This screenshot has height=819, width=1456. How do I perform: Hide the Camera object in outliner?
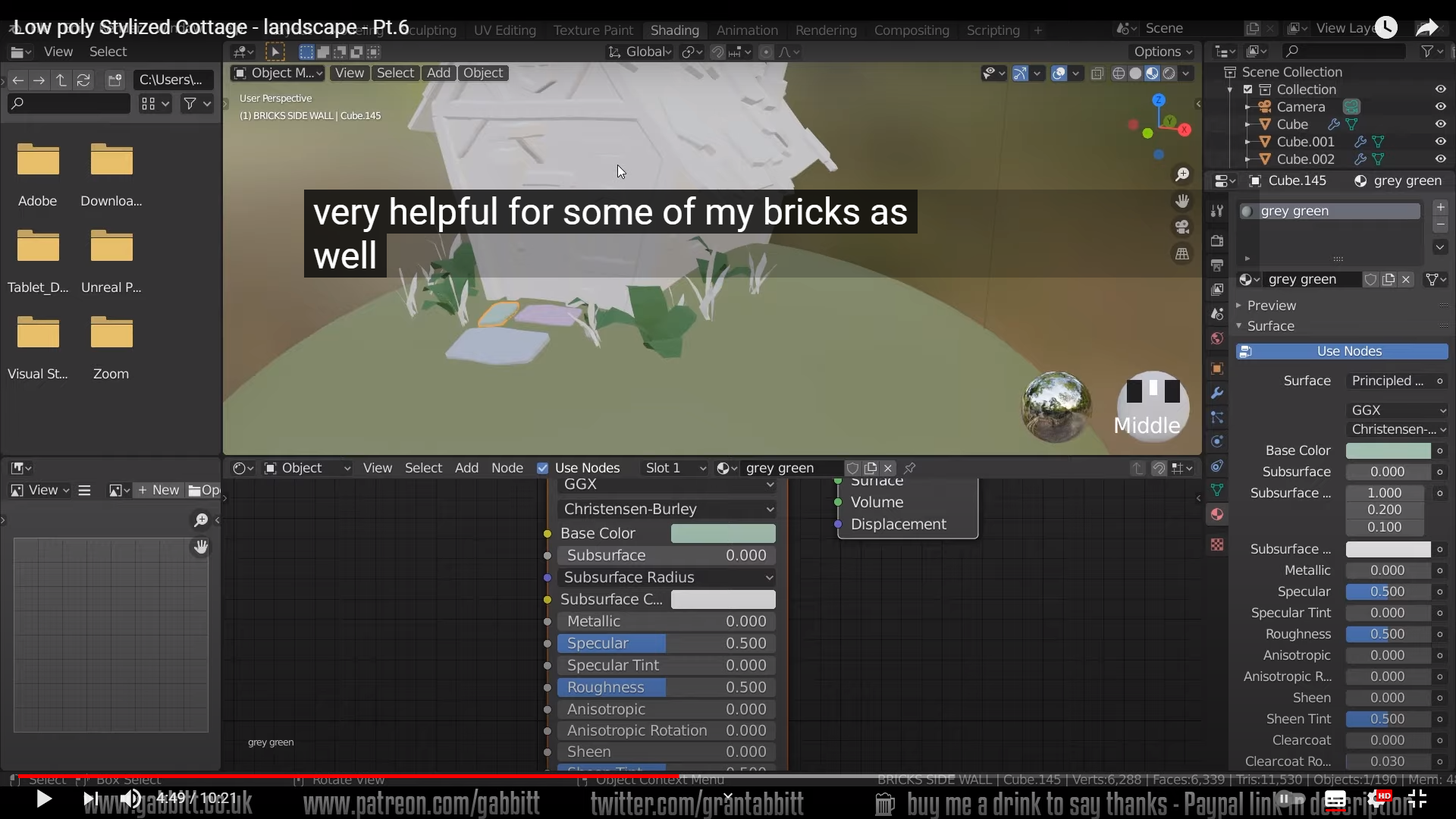pyautogui.click(x=1440, y=107)
